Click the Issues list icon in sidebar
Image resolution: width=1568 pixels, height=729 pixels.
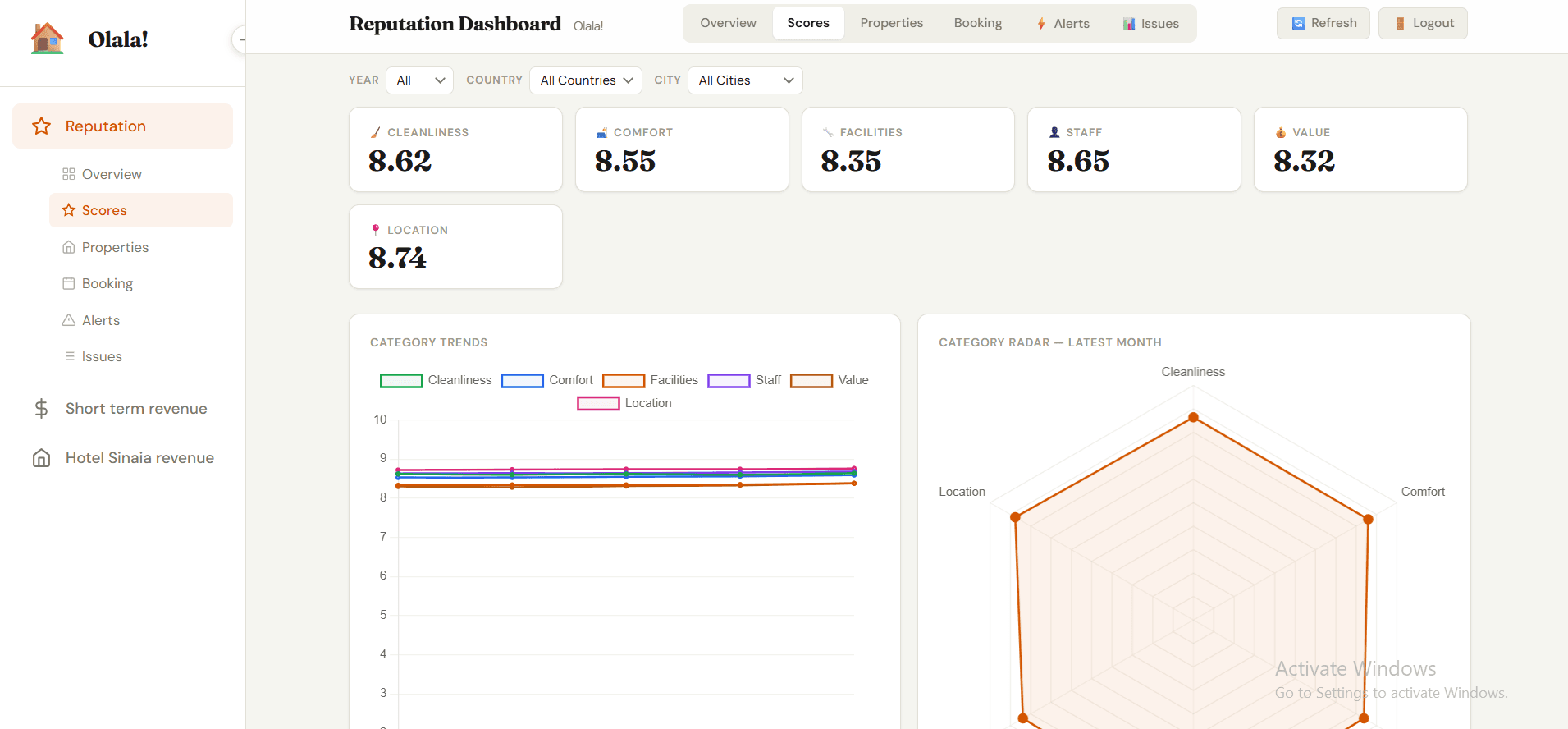tap(70, 356)
